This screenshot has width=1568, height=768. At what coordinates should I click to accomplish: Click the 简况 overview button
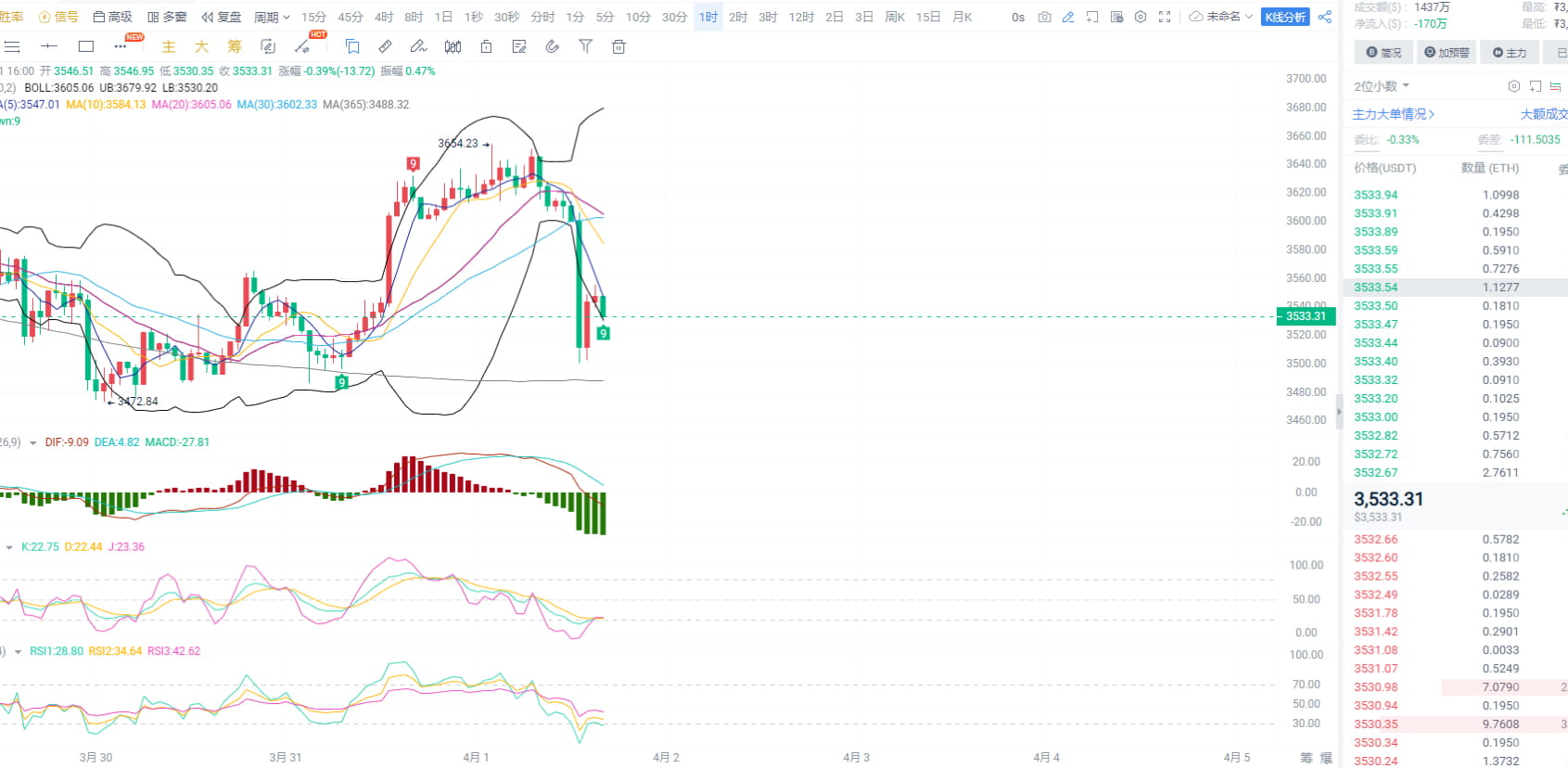[x=1383, y=53]
